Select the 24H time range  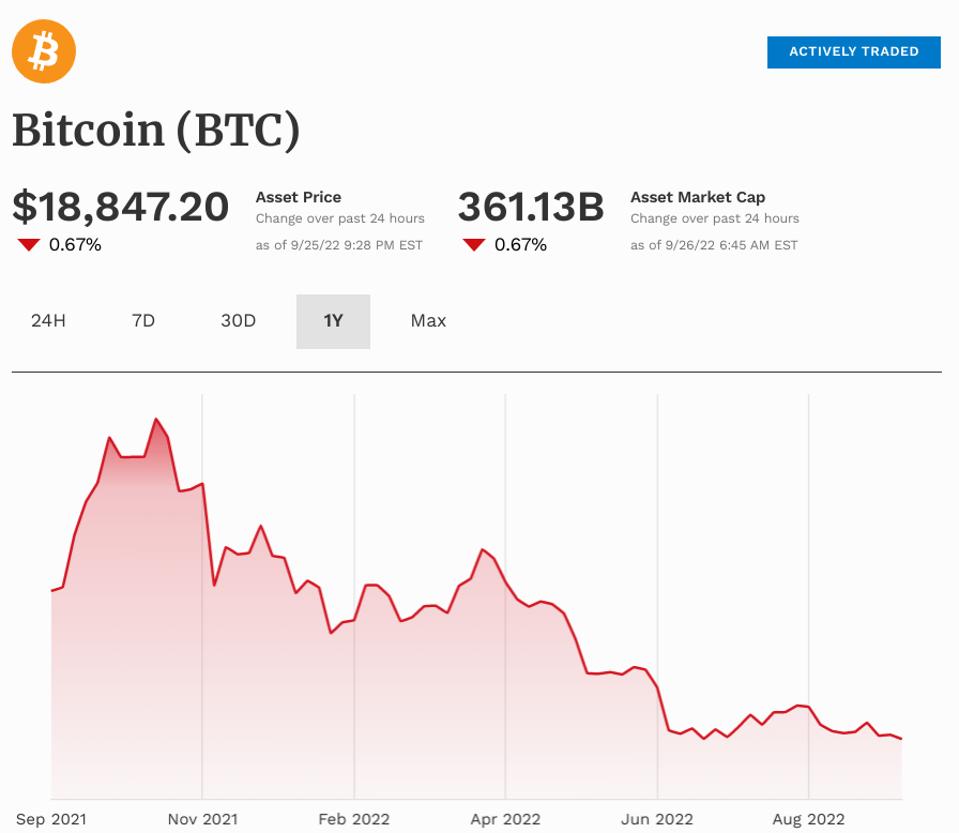pos(48,321)
